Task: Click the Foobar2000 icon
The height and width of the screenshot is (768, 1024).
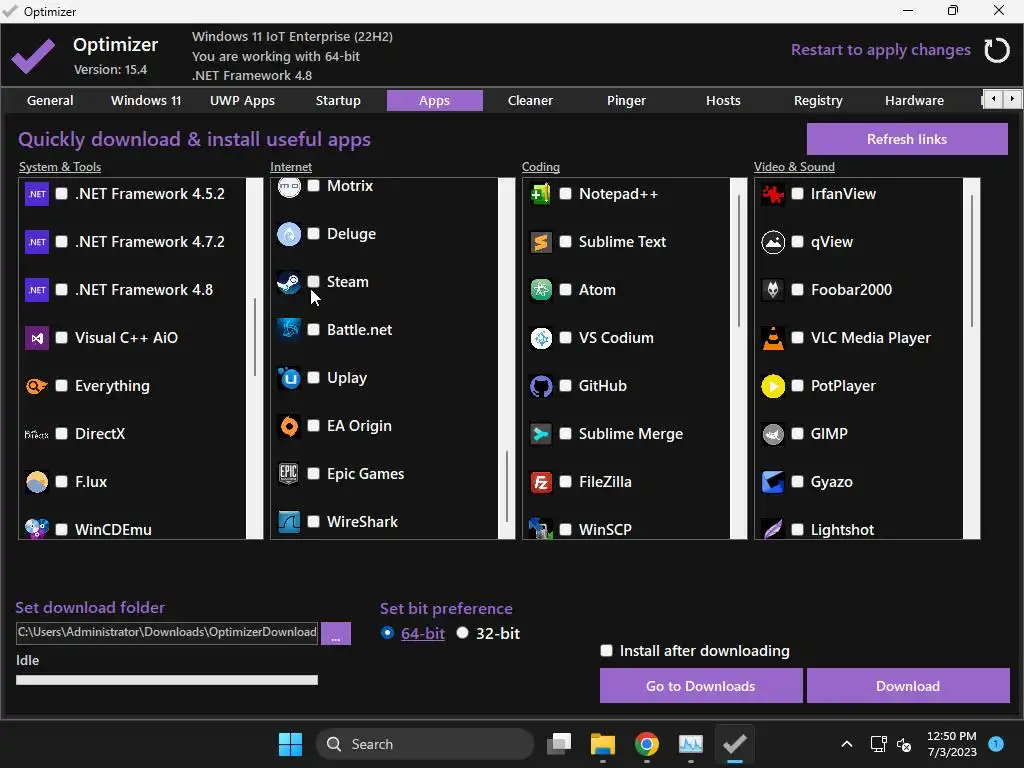Action: (773, 290)
